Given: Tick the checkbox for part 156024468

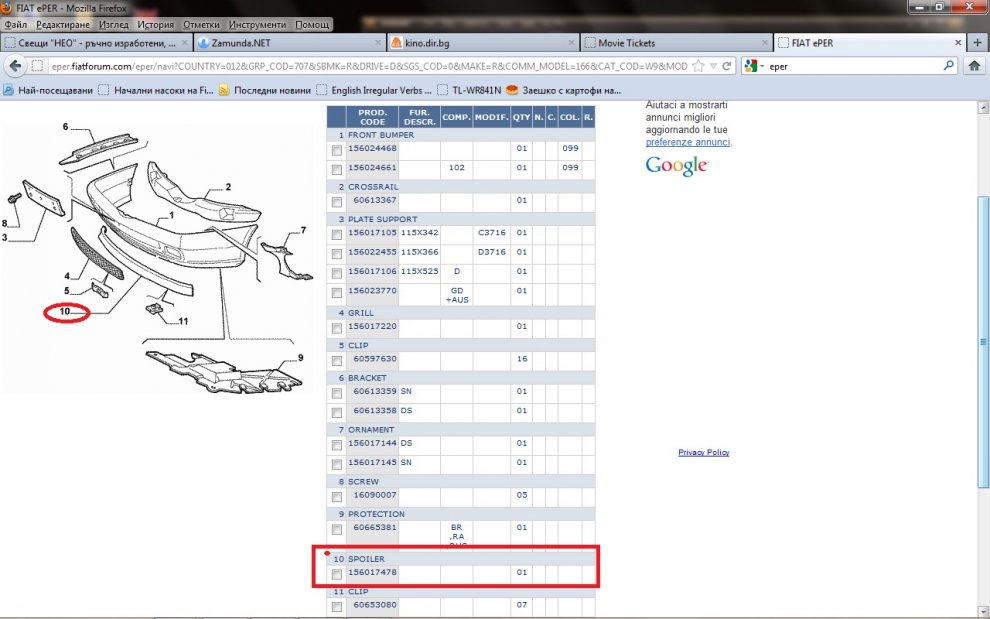Looking at the screenshot, I should (x=337, y=150).
